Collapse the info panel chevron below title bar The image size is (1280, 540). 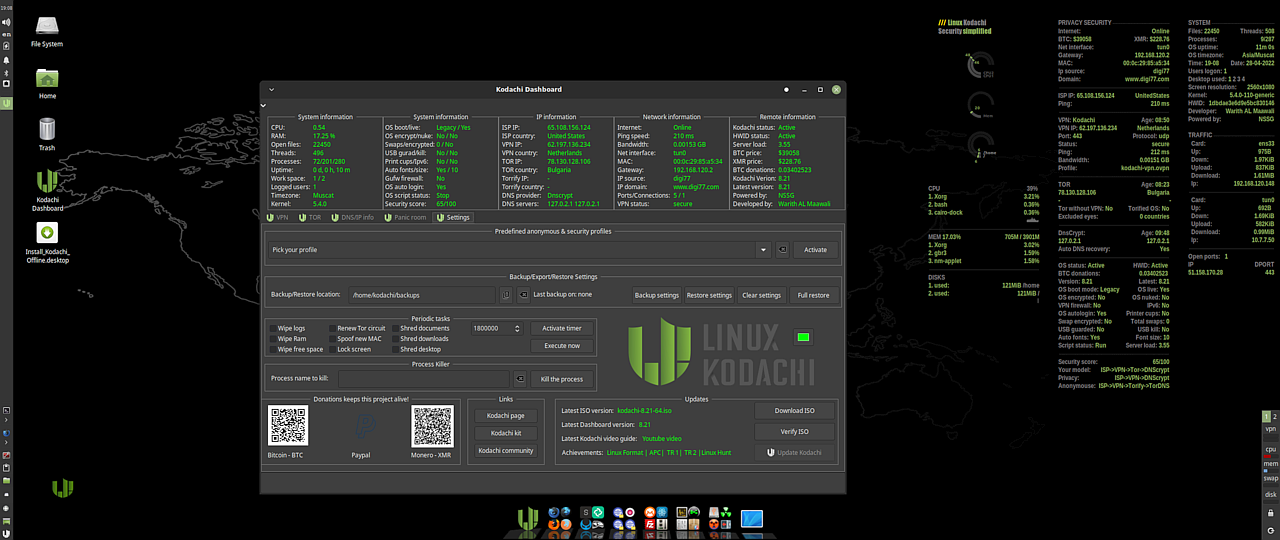(x=264, y=104)
